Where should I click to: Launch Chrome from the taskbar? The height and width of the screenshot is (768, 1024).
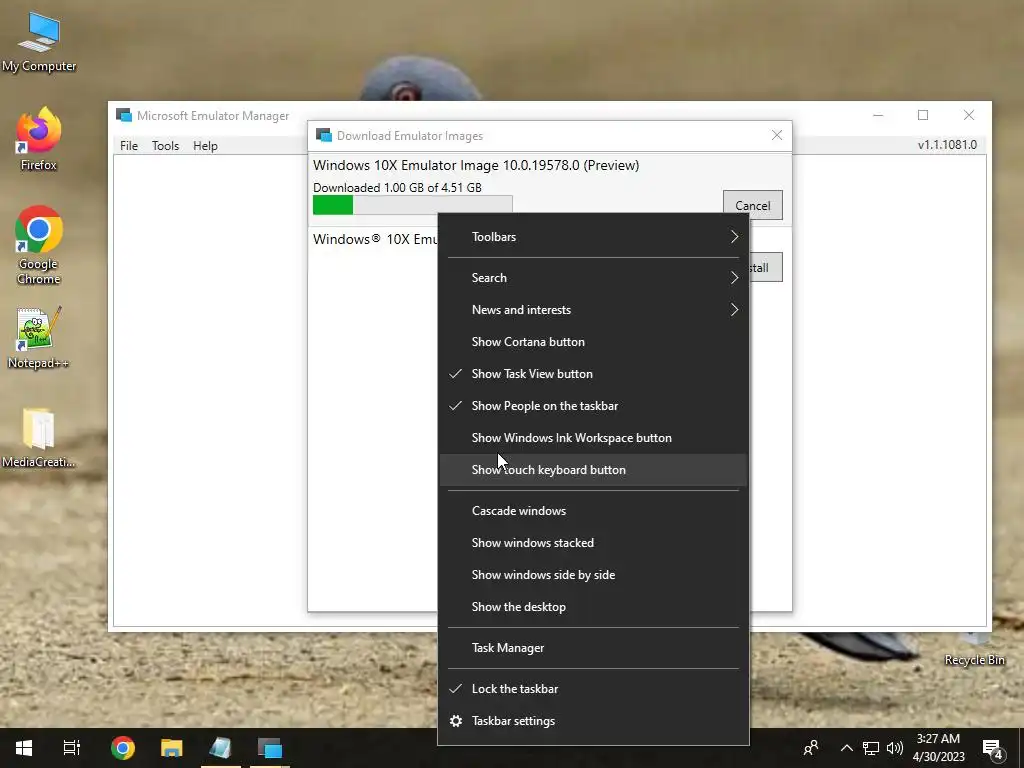[123, 748]
